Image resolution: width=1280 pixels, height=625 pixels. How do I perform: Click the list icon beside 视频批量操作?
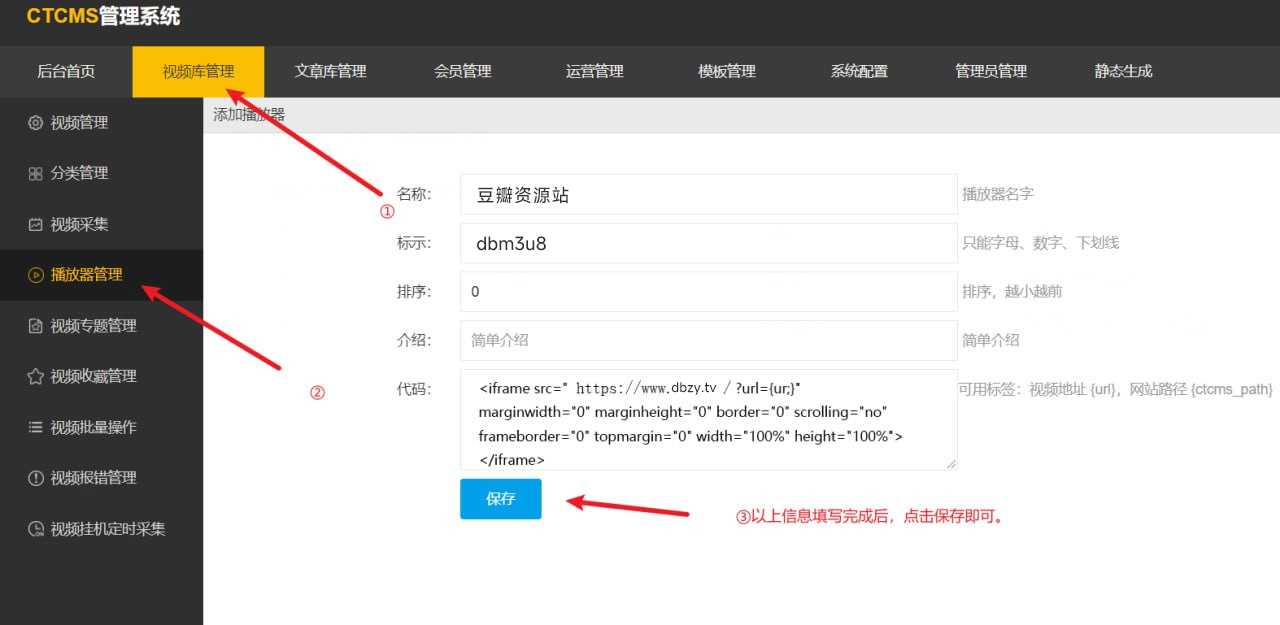(x=35, y=428)
